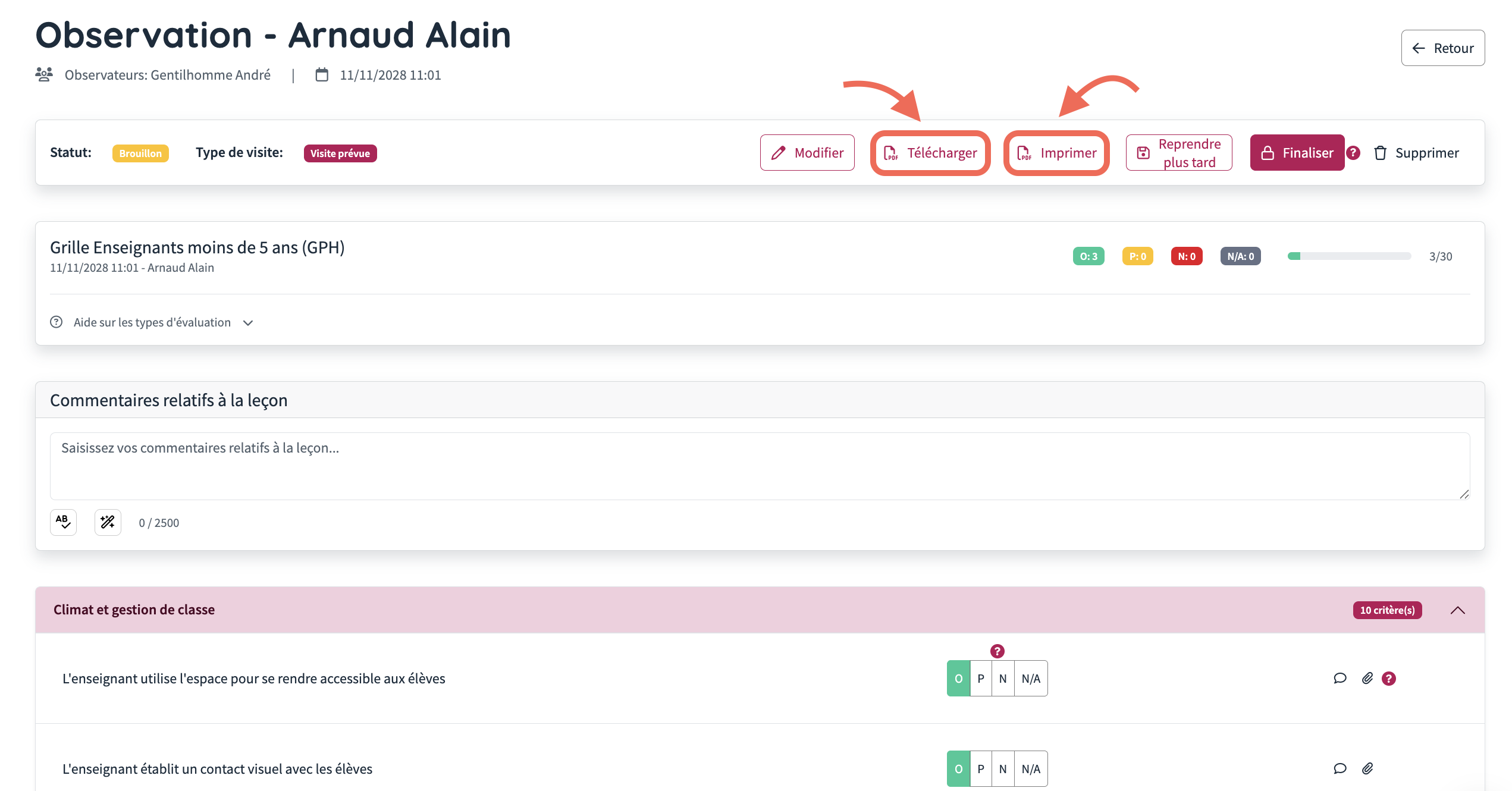Click help question mark beside Finaliser
Image resolution: width=1512 pixels, height=791 pixels.
[x=1353, y=153]
